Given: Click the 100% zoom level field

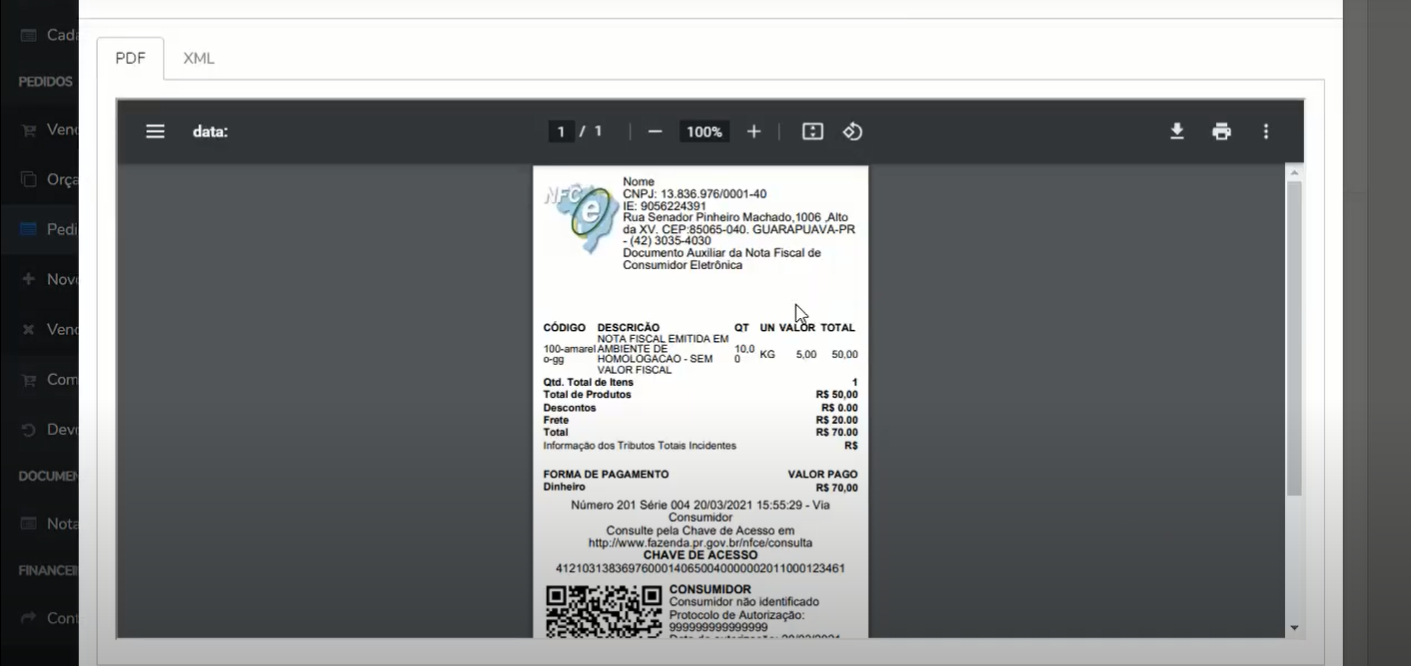Looking at the screenshot, I should point(704,131).
